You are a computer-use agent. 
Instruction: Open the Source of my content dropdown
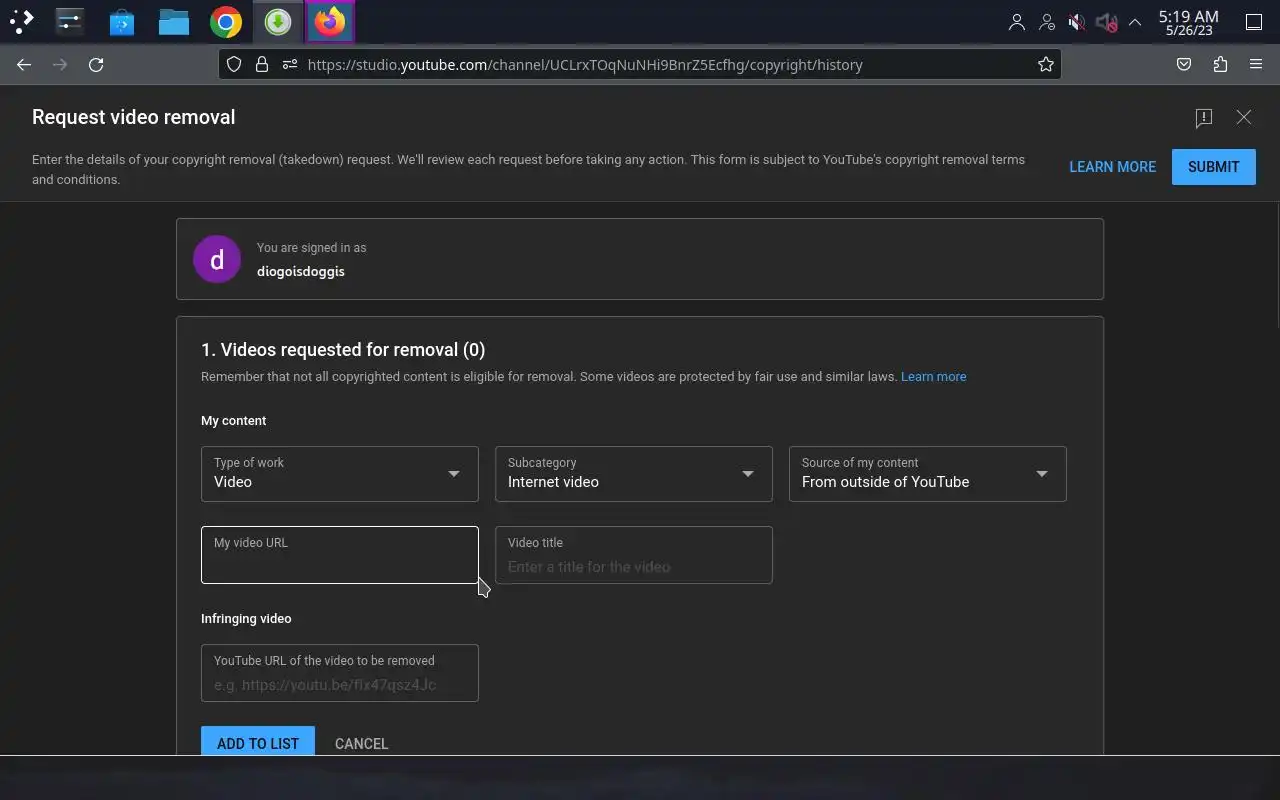(x=928, y=474)
